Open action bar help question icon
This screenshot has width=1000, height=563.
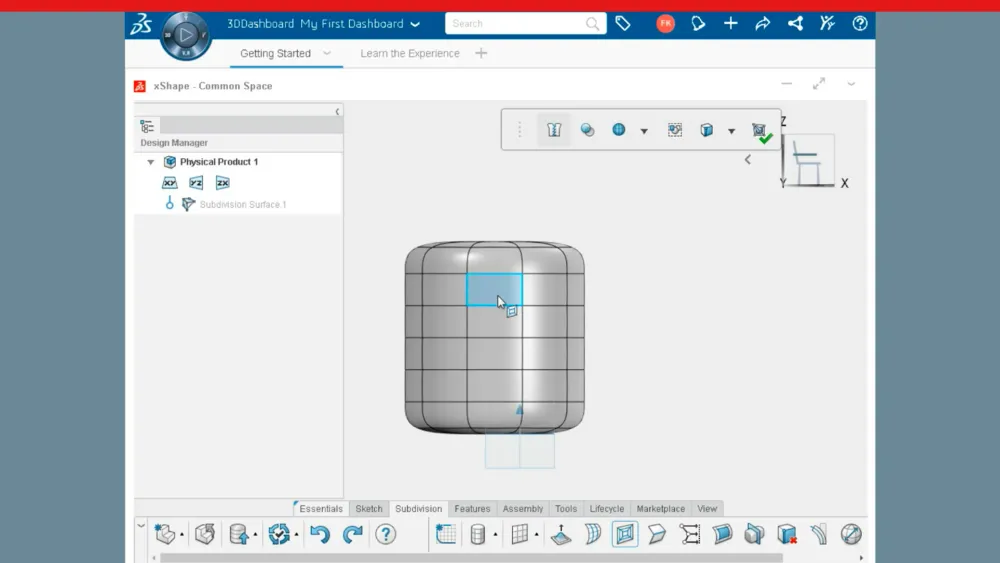point(385,534)
